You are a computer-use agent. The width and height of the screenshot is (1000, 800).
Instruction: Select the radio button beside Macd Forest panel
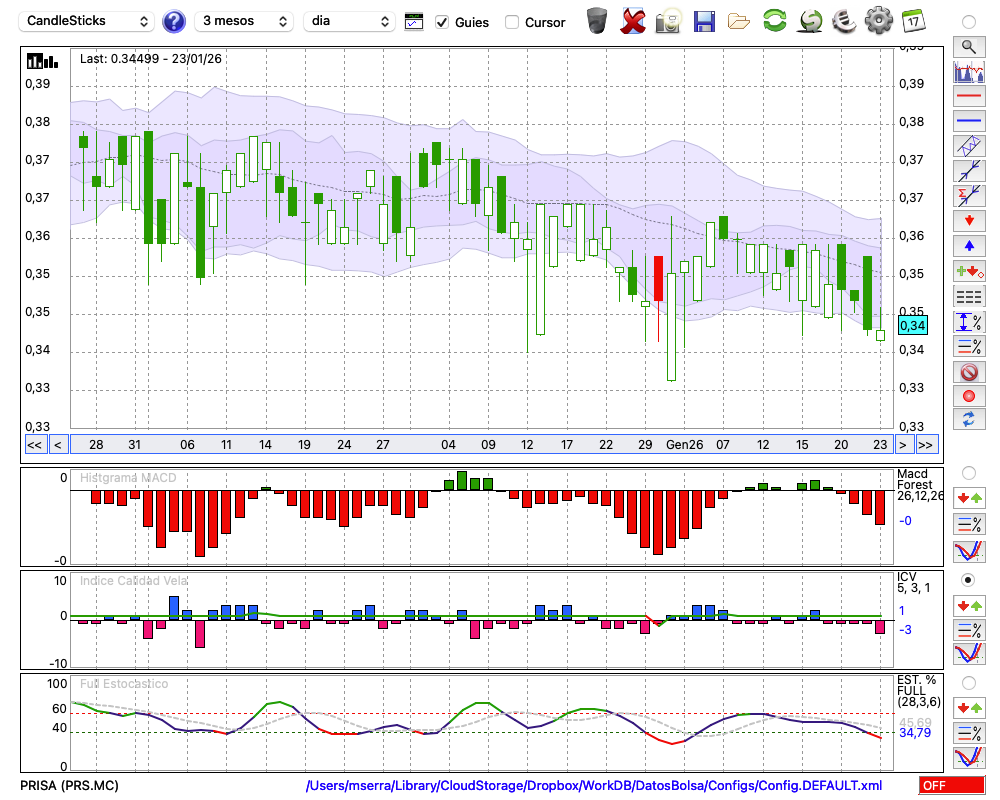click(968, 472)
